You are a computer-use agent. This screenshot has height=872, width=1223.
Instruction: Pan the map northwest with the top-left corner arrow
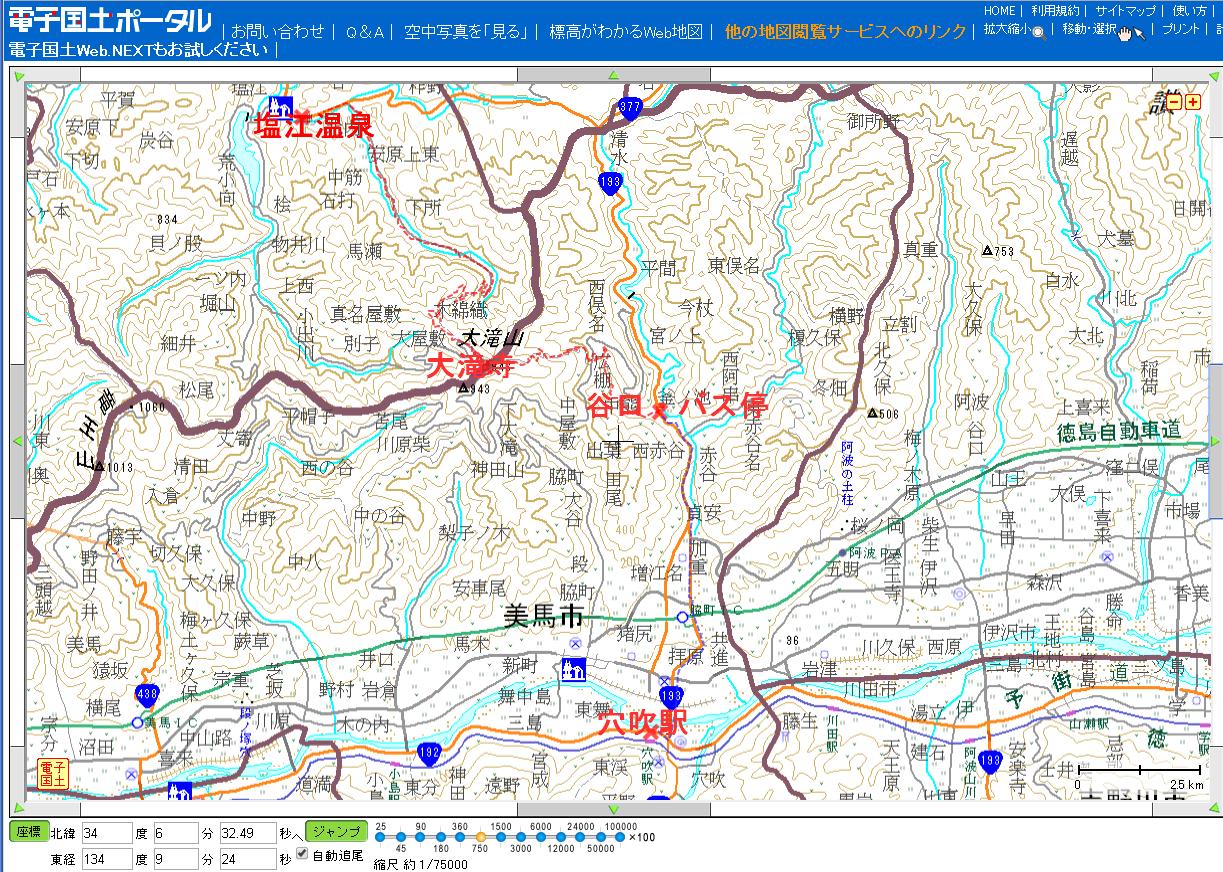pos(17,75)
